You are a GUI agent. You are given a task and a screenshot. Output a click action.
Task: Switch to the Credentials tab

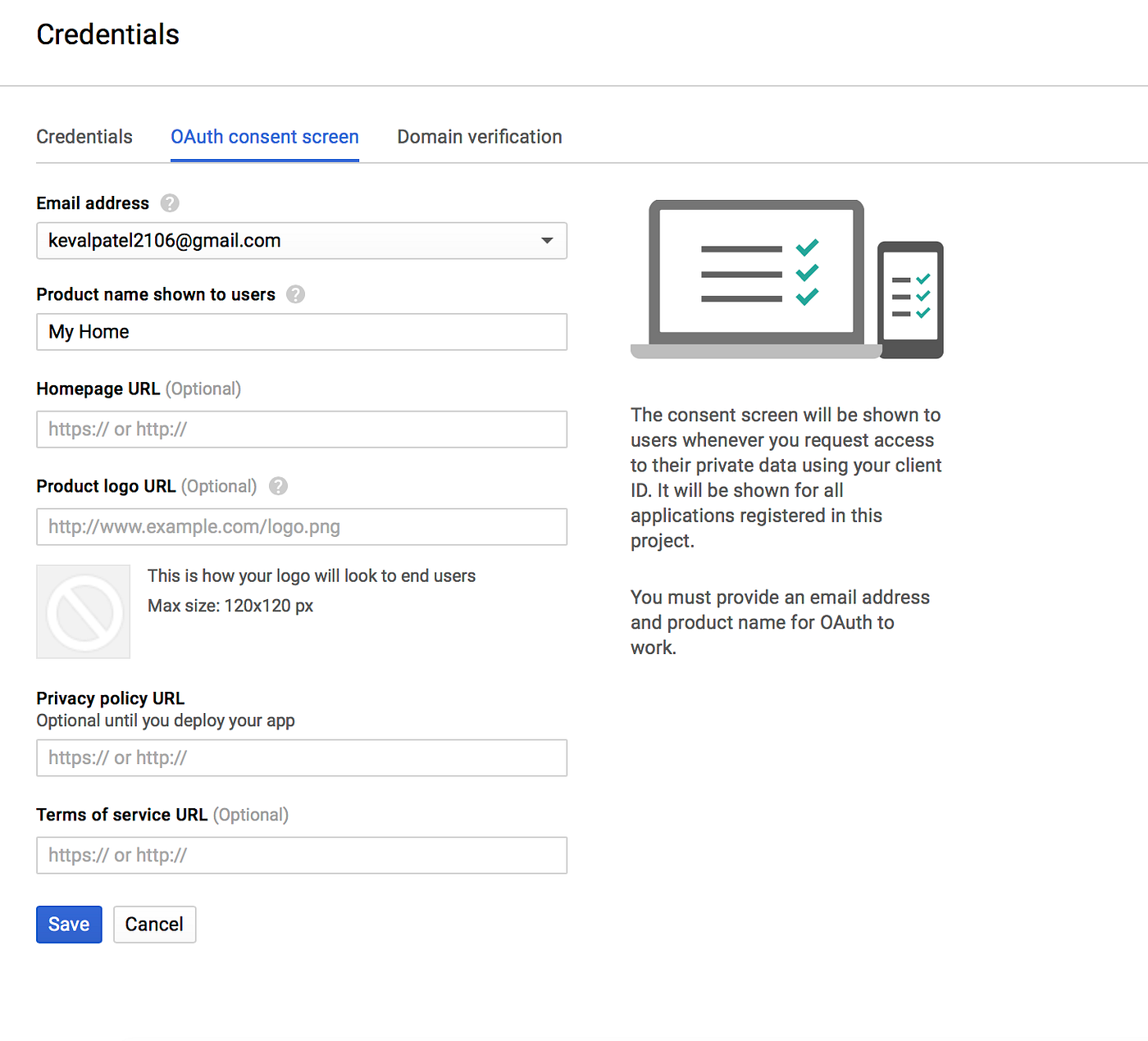tap(84, 137)
